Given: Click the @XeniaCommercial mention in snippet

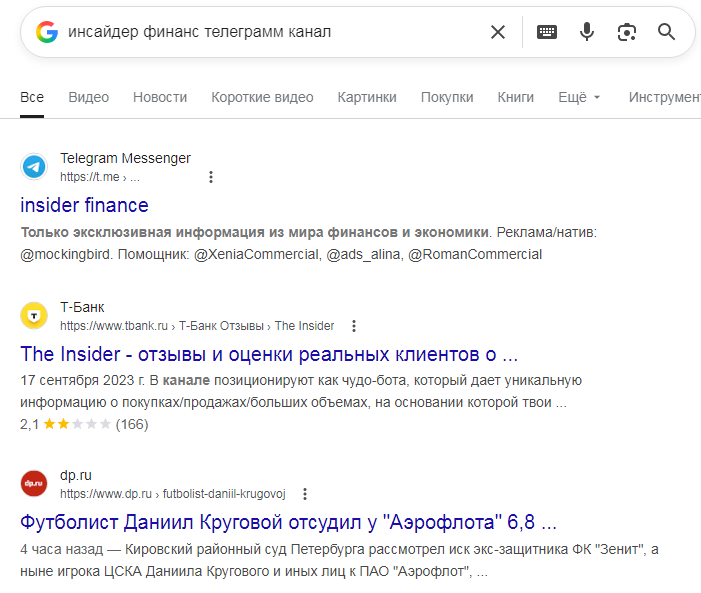Looking at the screenshot, I should click(258, 254).
